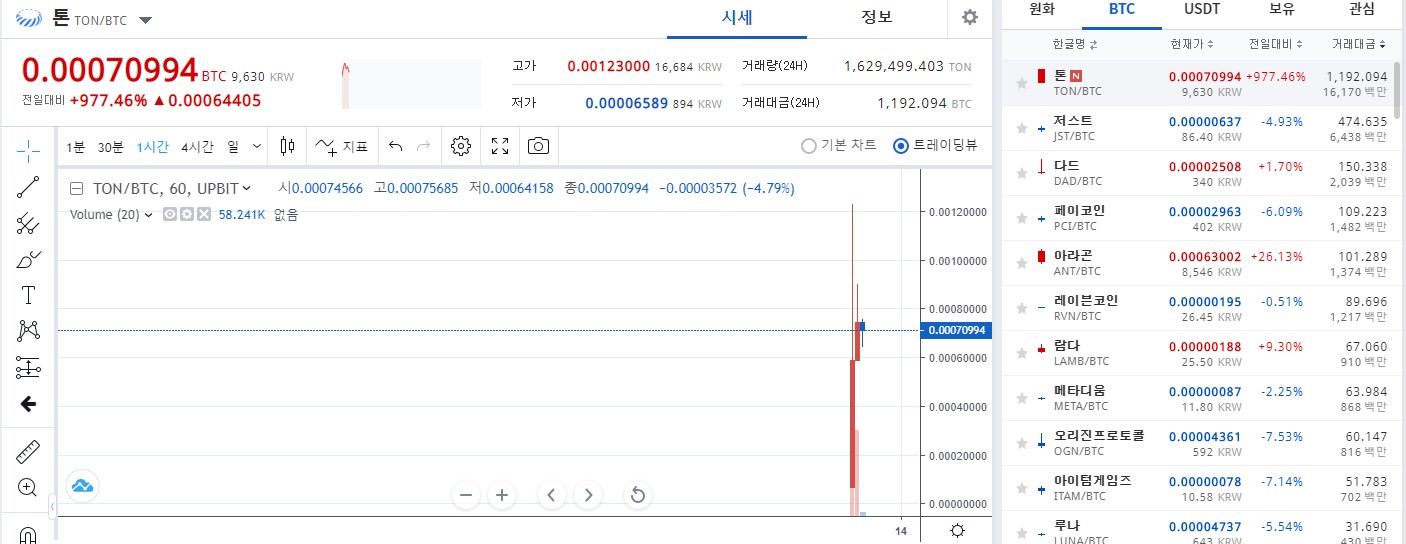Sort the list by 전일대비 column
Screen dimensions: 1406x544
pyautogui.click(x=1276, y=44)
